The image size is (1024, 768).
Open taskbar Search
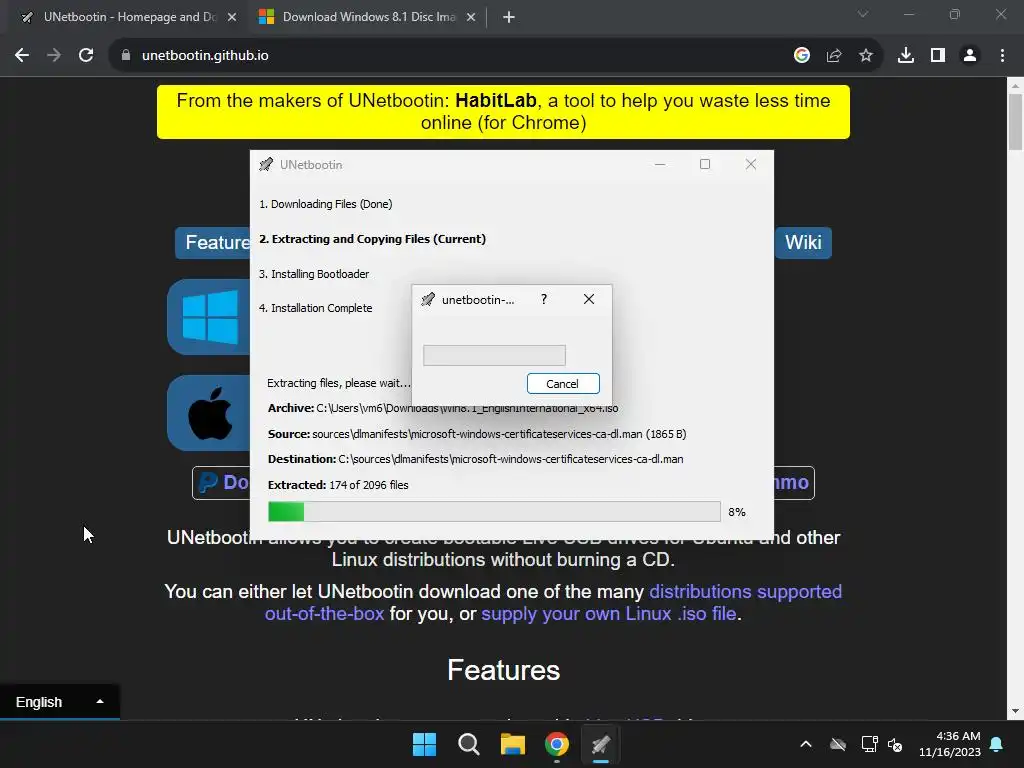pyautogui.click(x=469, y=744)
